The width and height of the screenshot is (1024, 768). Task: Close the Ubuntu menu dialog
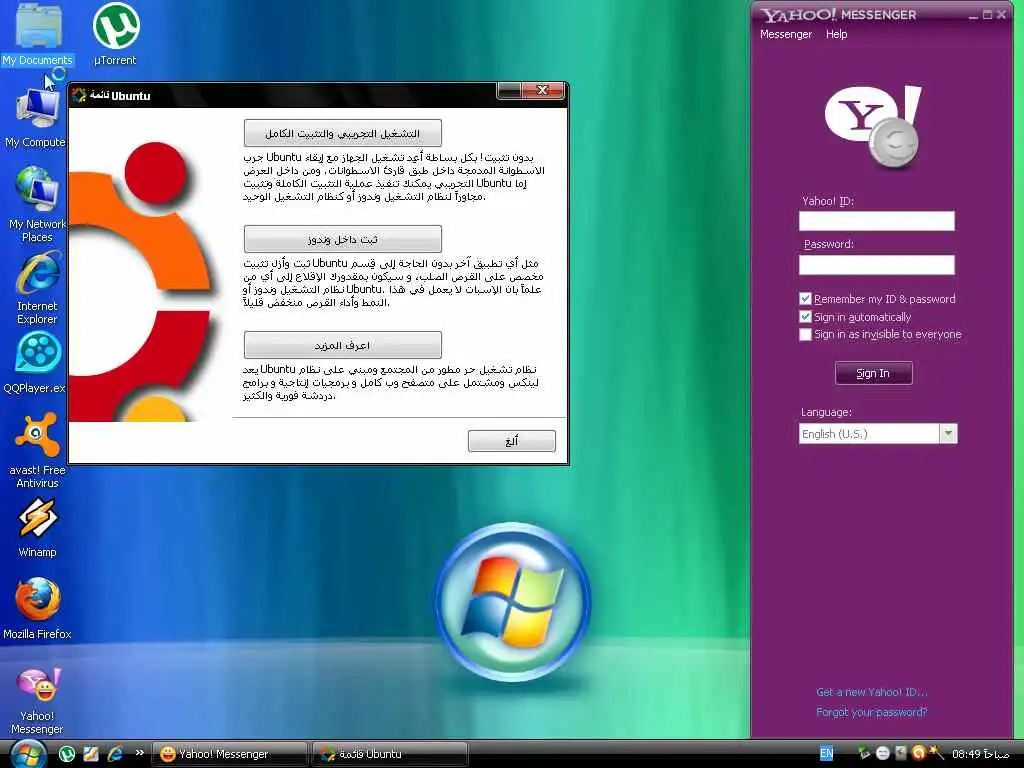542,90
